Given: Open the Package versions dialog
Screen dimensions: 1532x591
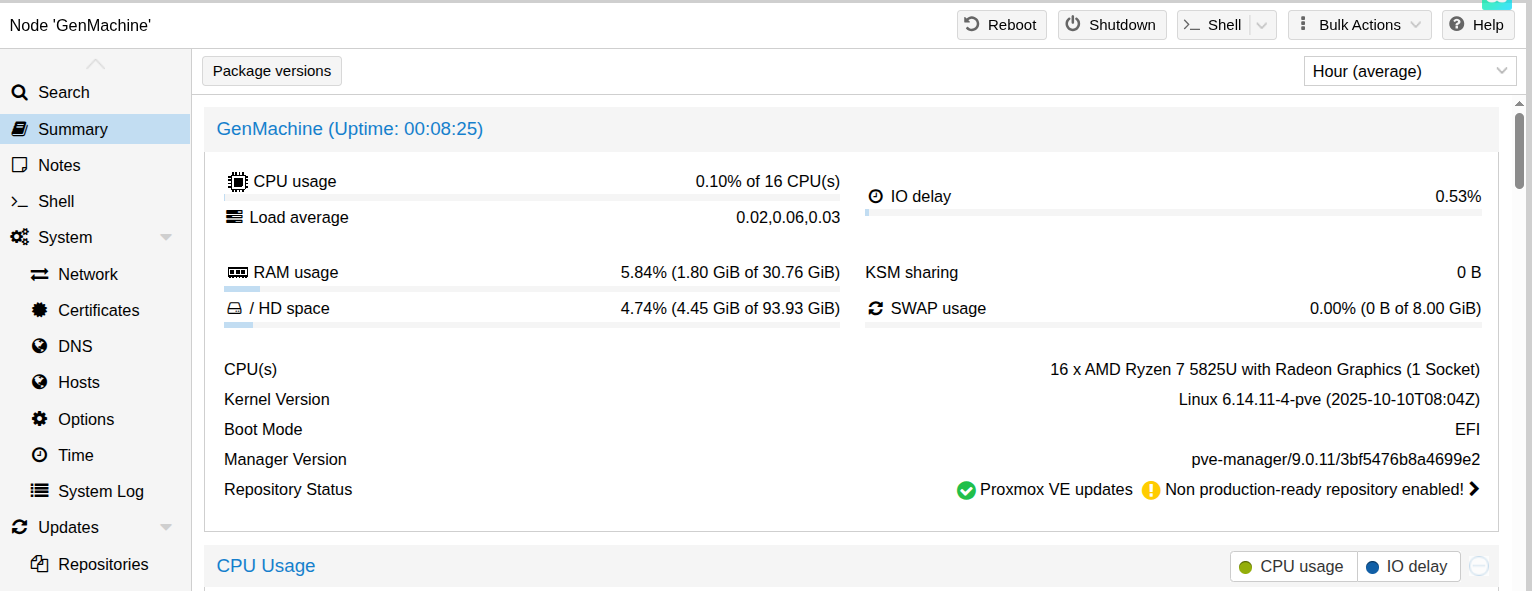Looking at the screenshot, I should [x=272, y=71].
